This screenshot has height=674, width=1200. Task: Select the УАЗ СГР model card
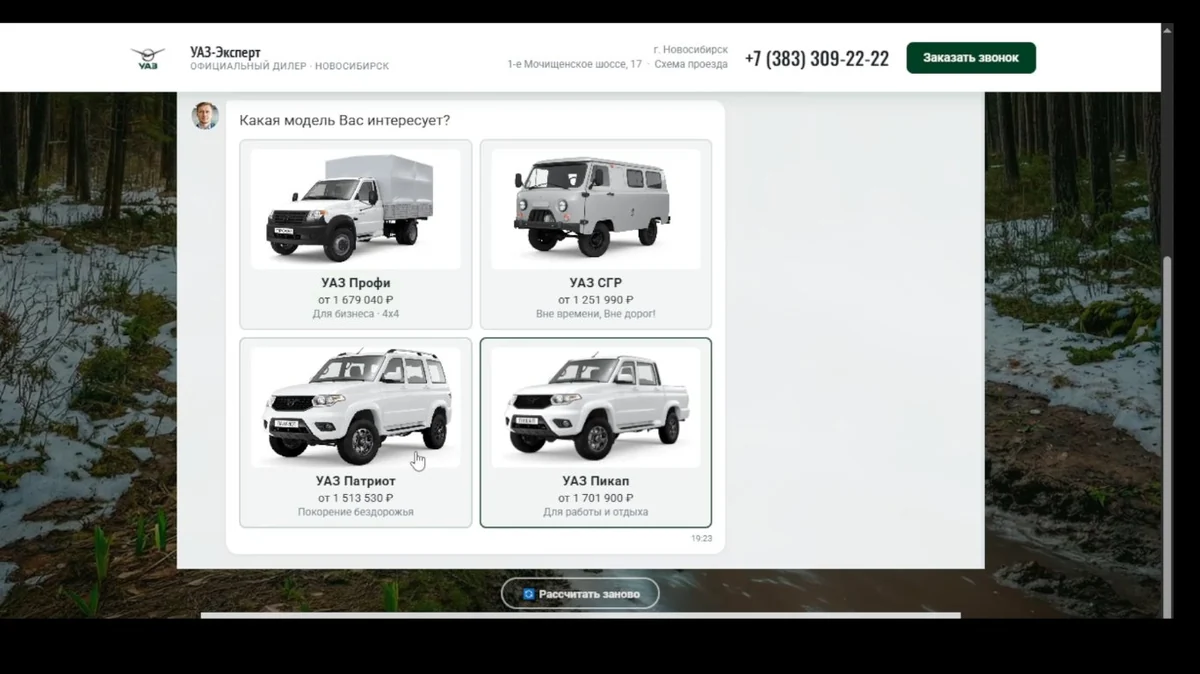[596, 234]
